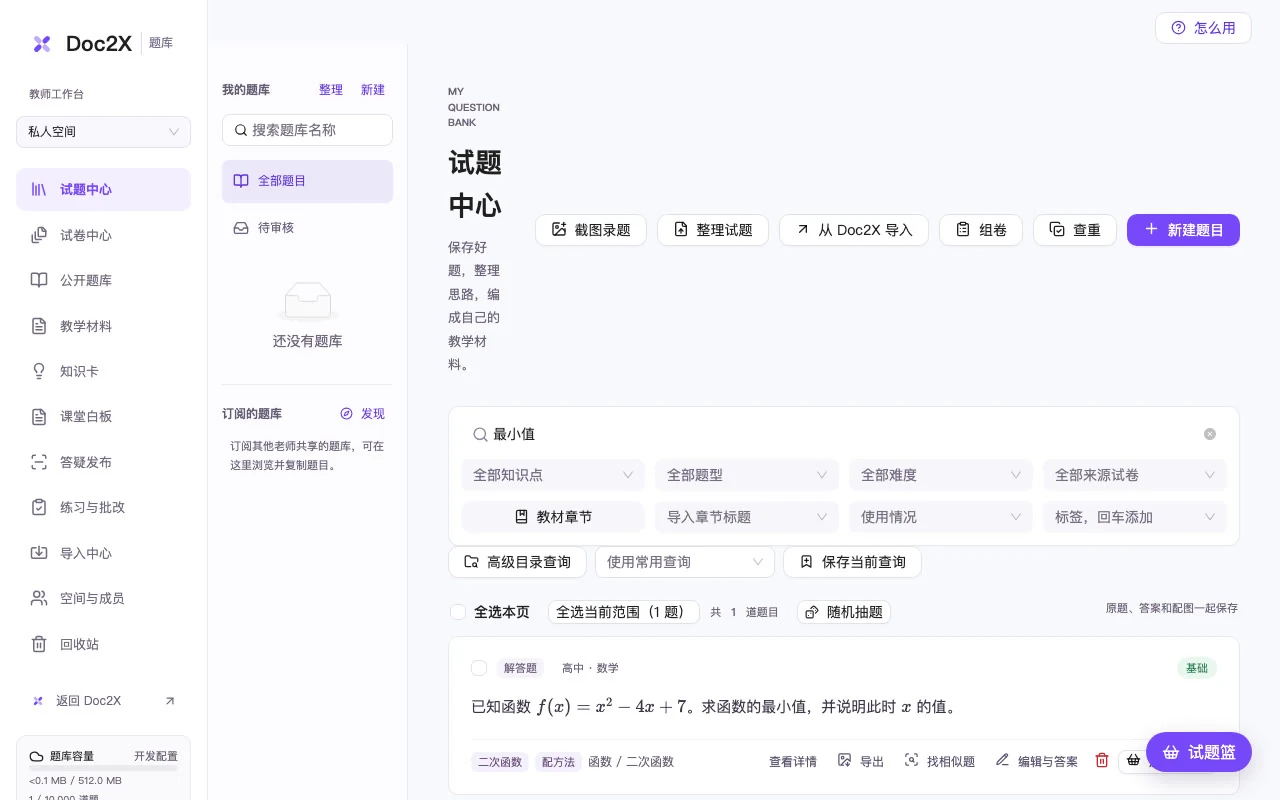
Task: Delete the quadratic function question
Action: 1102,761
